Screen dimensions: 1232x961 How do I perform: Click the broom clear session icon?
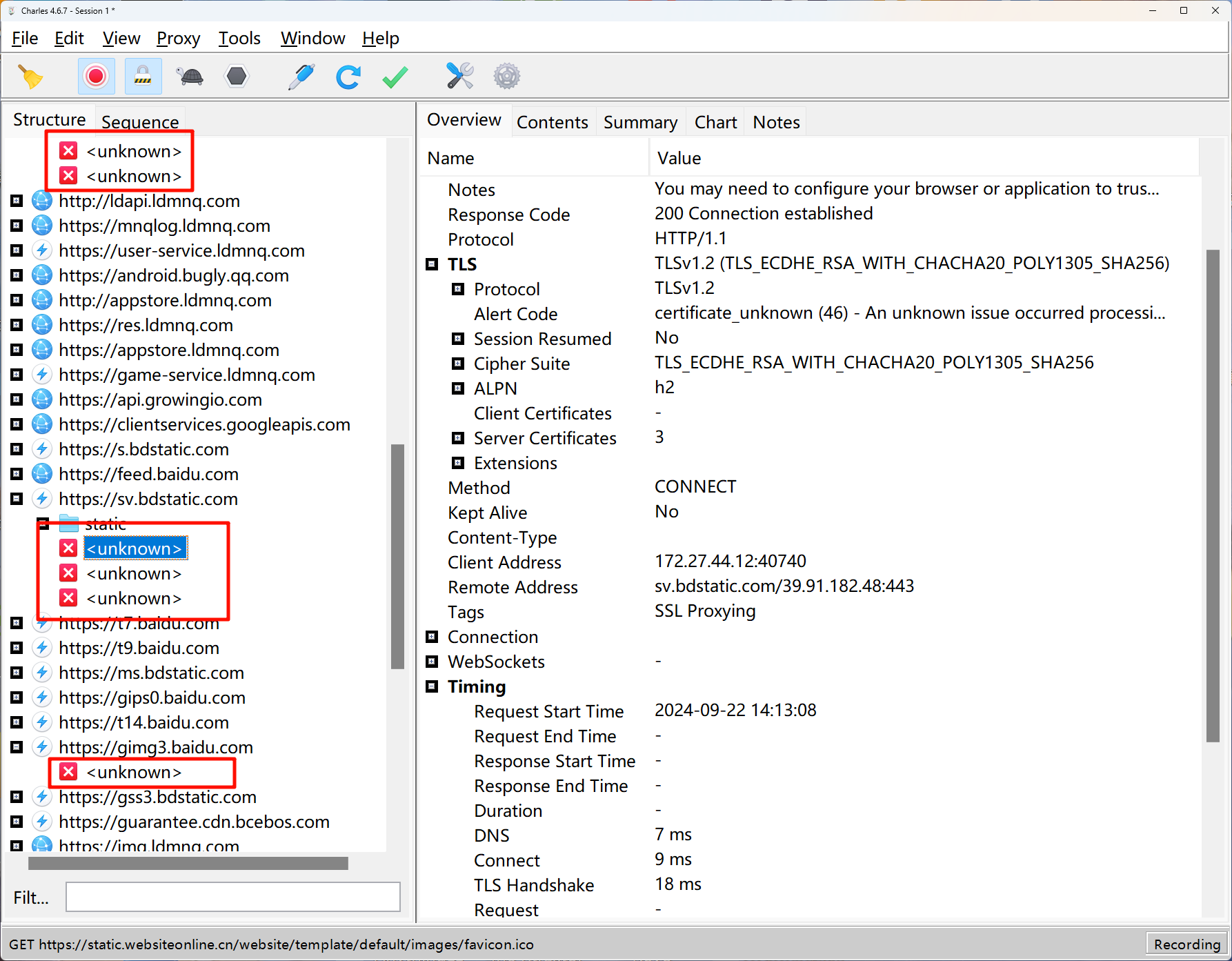point(30,77)
